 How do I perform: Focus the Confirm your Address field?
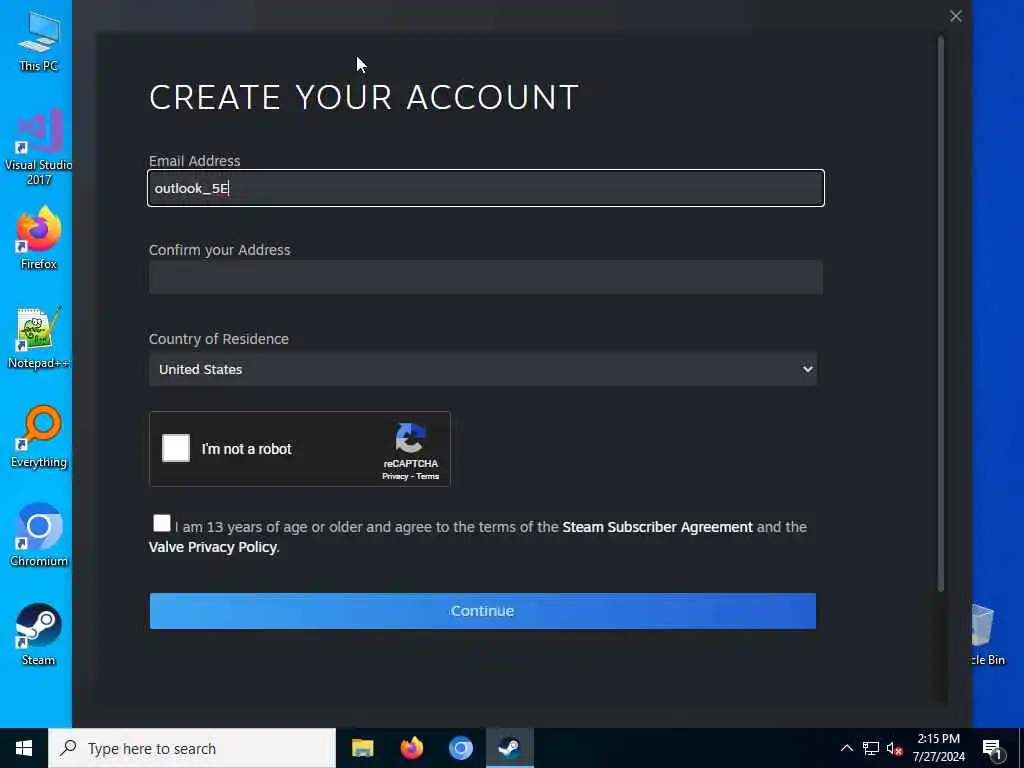point(486,278)
